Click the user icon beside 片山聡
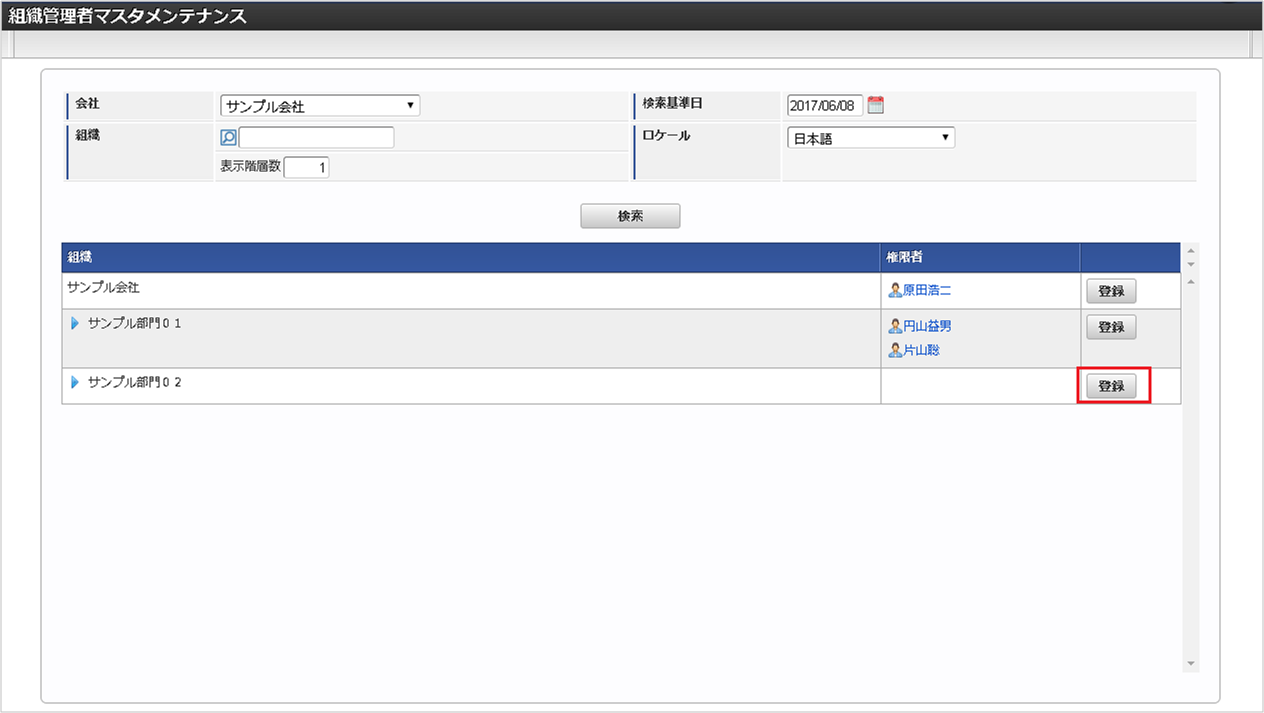Screen dimensions: 1264x713 pos(895,351)
